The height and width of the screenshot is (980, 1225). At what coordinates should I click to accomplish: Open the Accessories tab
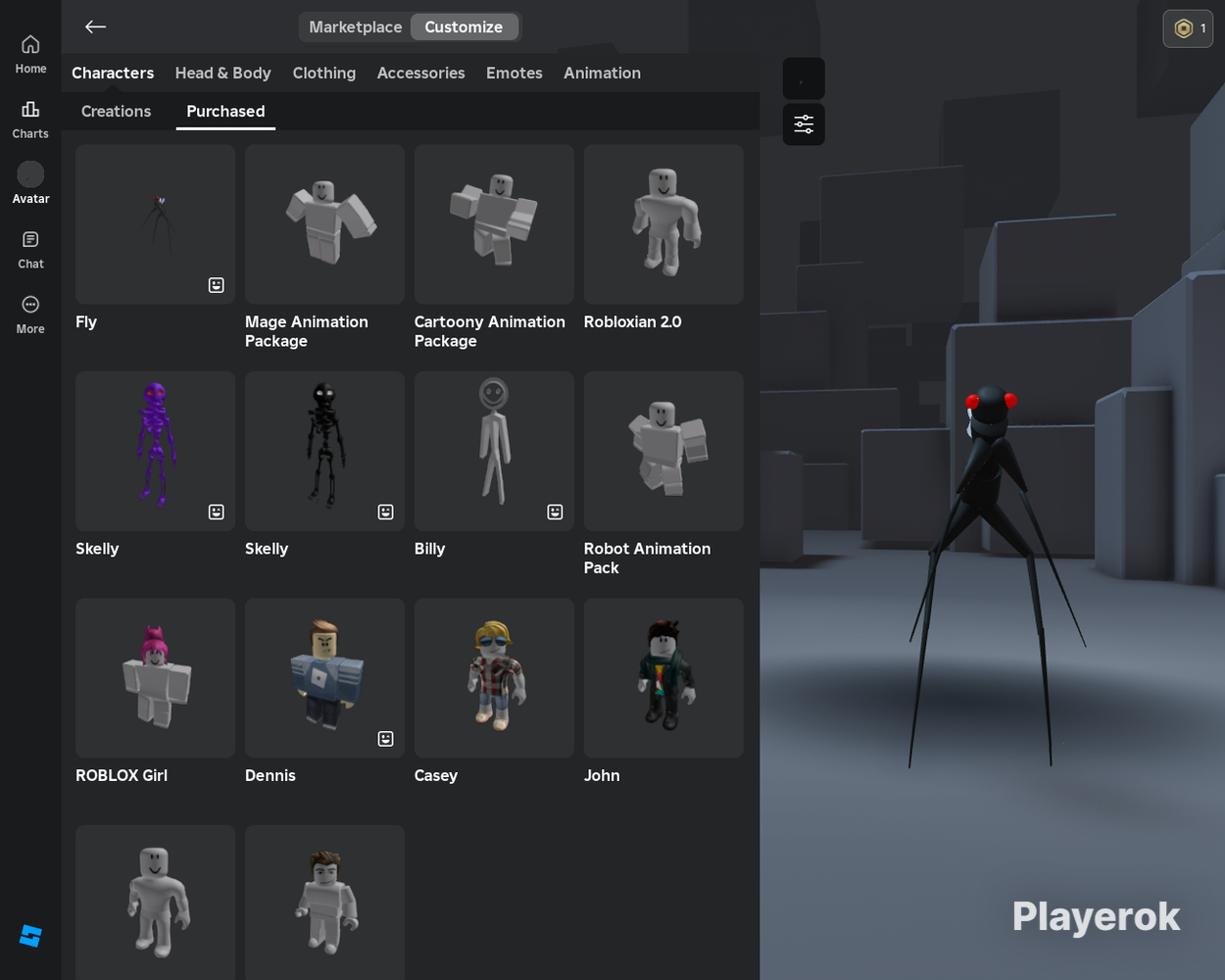click(x=421, y=73)
